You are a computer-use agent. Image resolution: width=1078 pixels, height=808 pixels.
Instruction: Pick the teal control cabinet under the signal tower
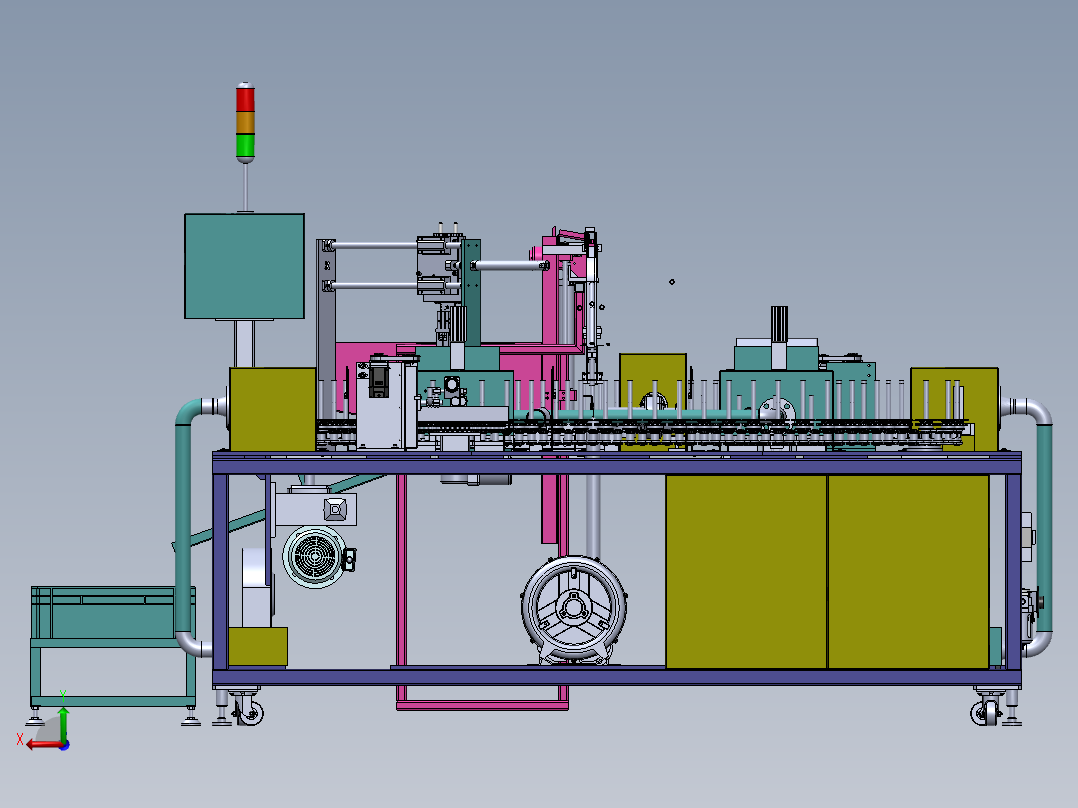point(244,266)
